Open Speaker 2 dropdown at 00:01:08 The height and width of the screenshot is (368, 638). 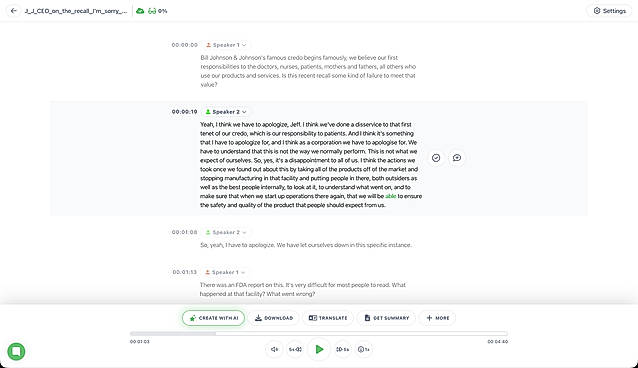coord(226,232)
